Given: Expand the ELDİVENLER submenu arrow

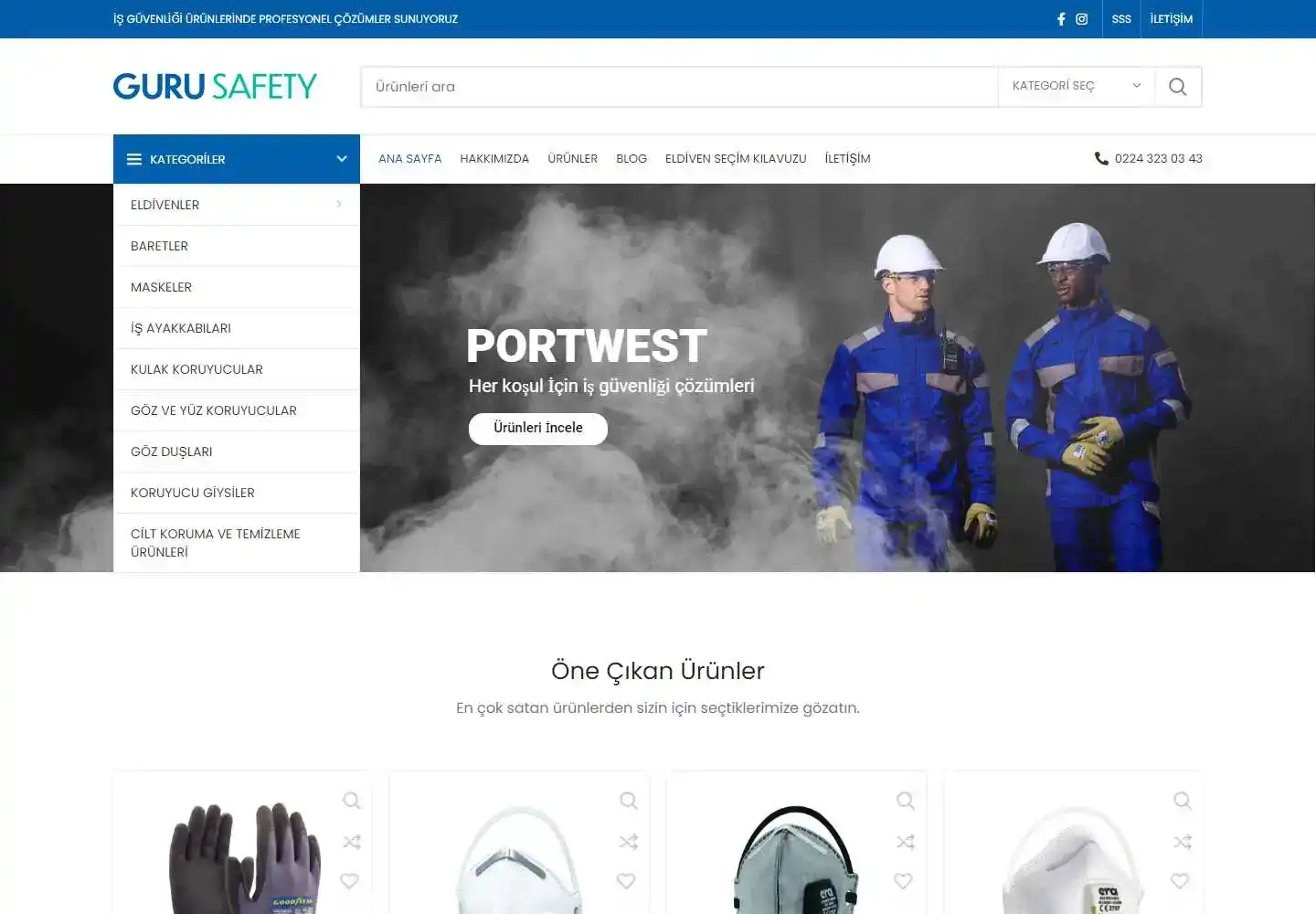Looking at the screenshot, I should pos(339,205).
